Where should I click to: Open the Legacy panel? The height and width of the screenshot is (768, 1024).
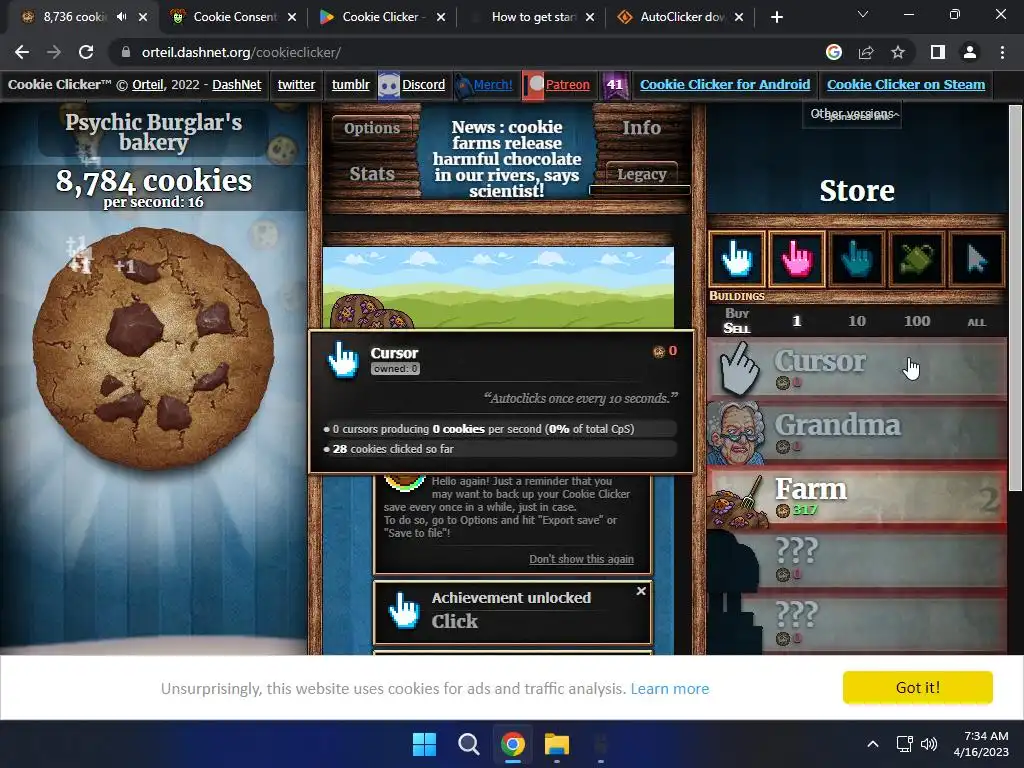pyautogui.click(x=641, y=174)
